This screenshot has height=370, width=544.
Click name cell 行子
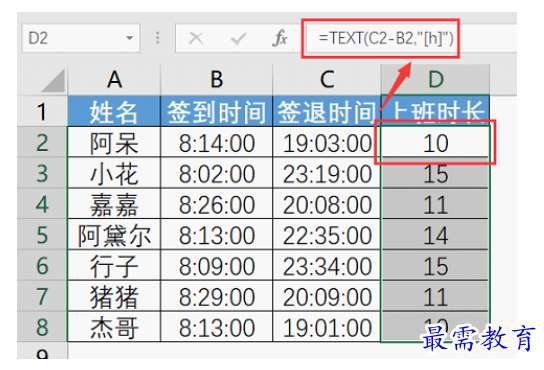[114, 266]
